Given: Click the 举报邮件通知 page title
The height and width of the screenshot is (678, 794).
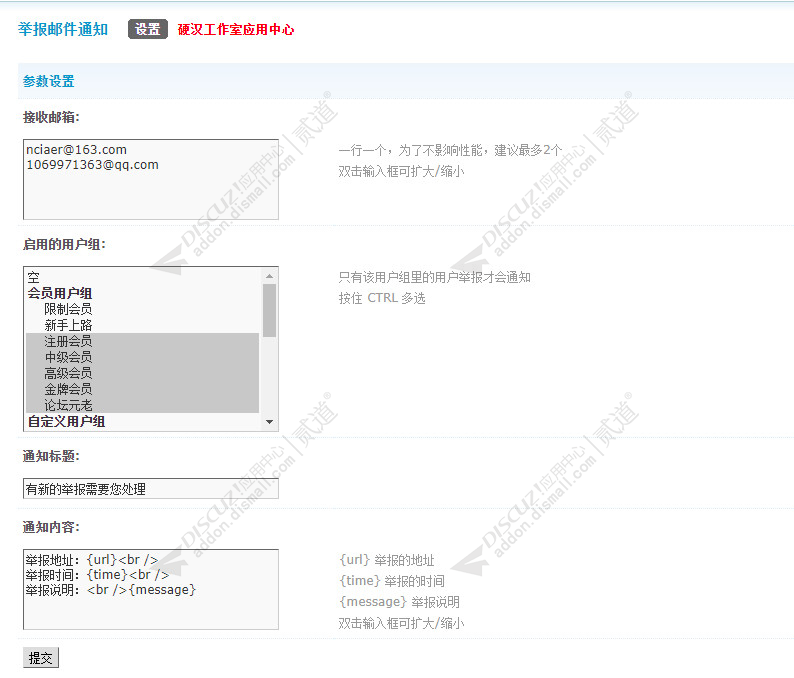Looking at the screenshot, I should pos(63,29).
